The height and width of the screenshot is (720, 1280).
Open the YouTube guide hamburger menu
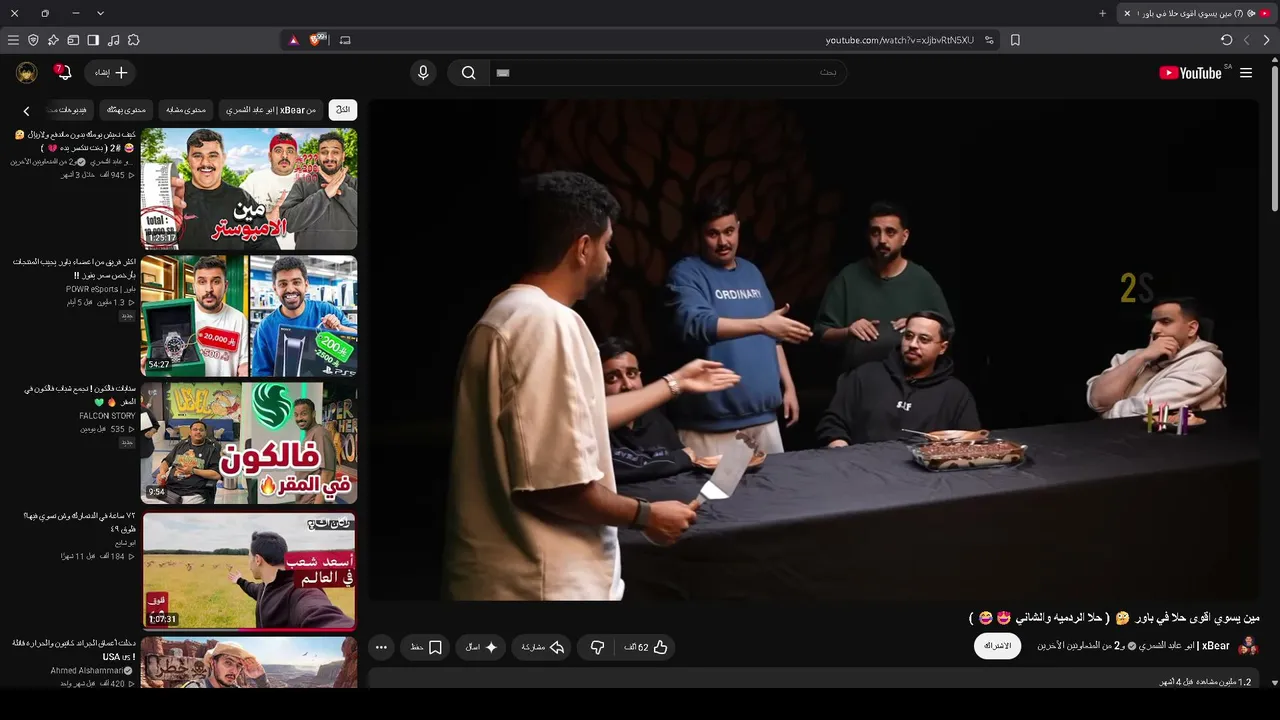[x=1246, y=72]
